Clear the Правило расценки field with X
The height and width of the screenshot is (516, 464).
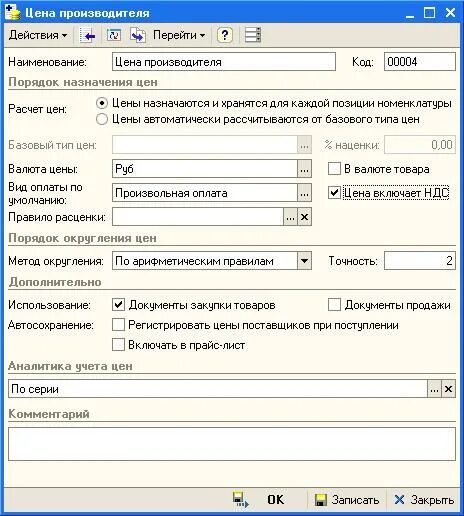click(304, 217)
